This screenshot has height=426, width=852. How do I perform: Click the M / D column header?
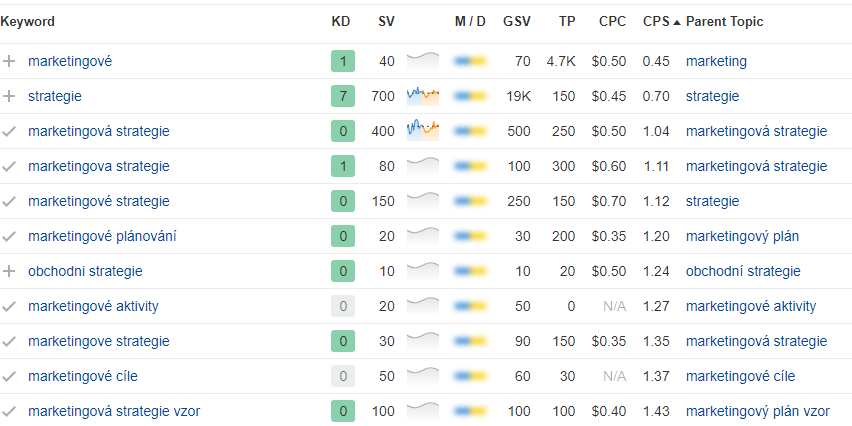tap(470, 22)
